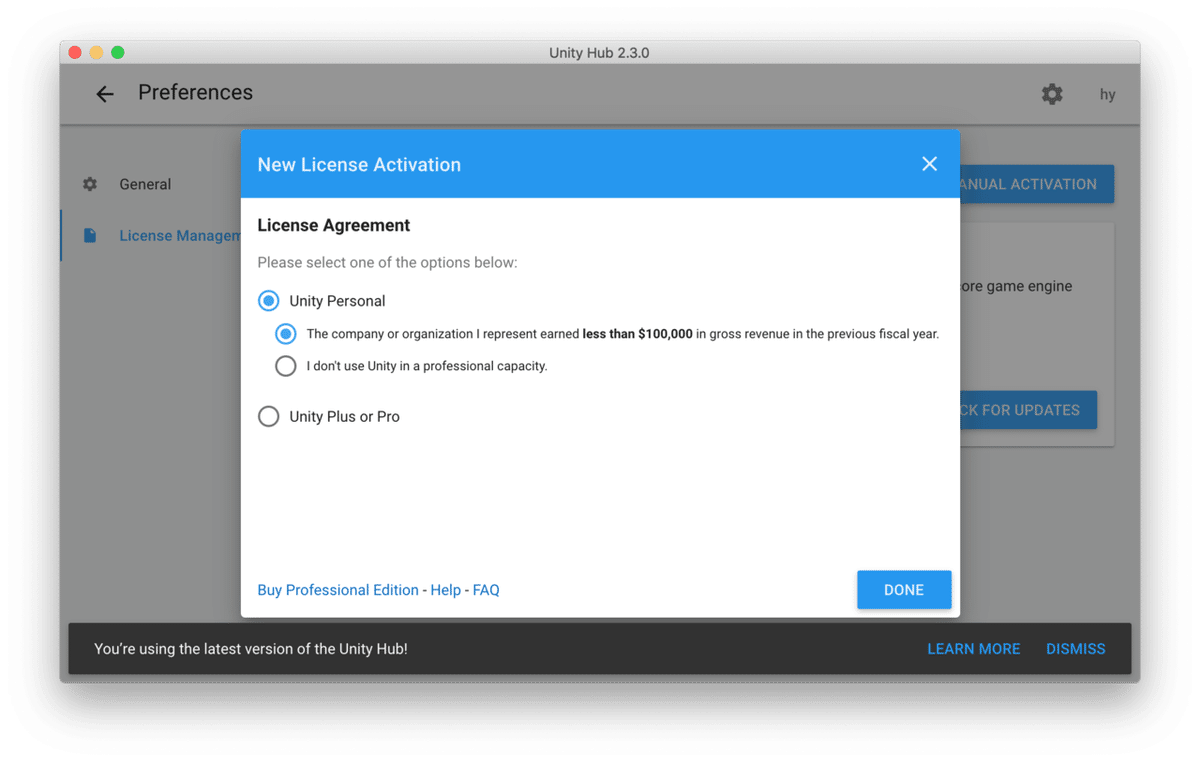
Task: Click the Unity Hub 2.3.0 window title
Action: point(599,53)
